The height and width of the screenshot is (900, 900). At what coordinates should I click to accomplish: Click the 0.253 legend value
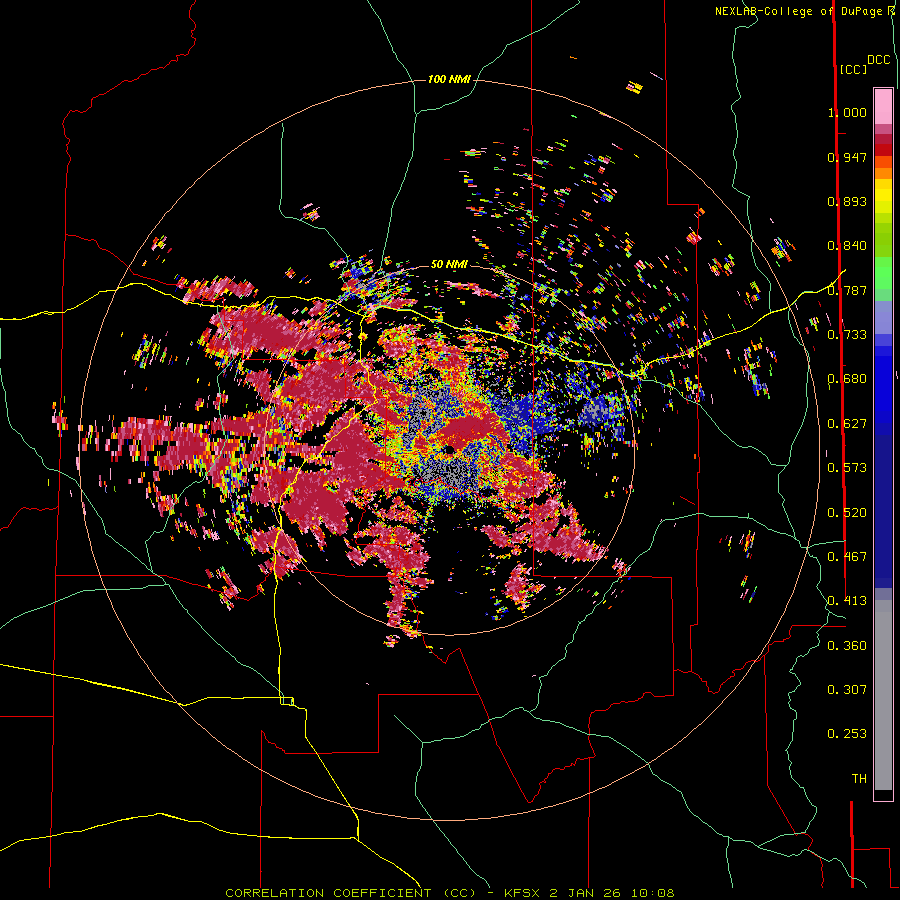847,734
